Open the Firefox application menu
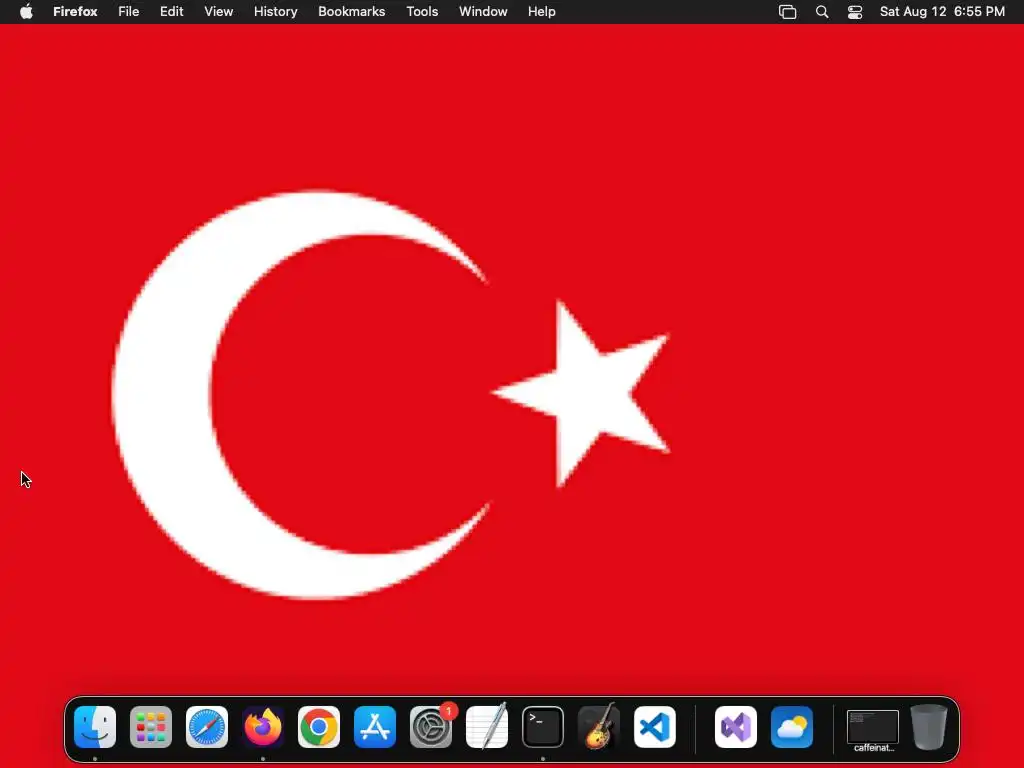The height and width of the screenshot is (768, 1024). (75, 12)
